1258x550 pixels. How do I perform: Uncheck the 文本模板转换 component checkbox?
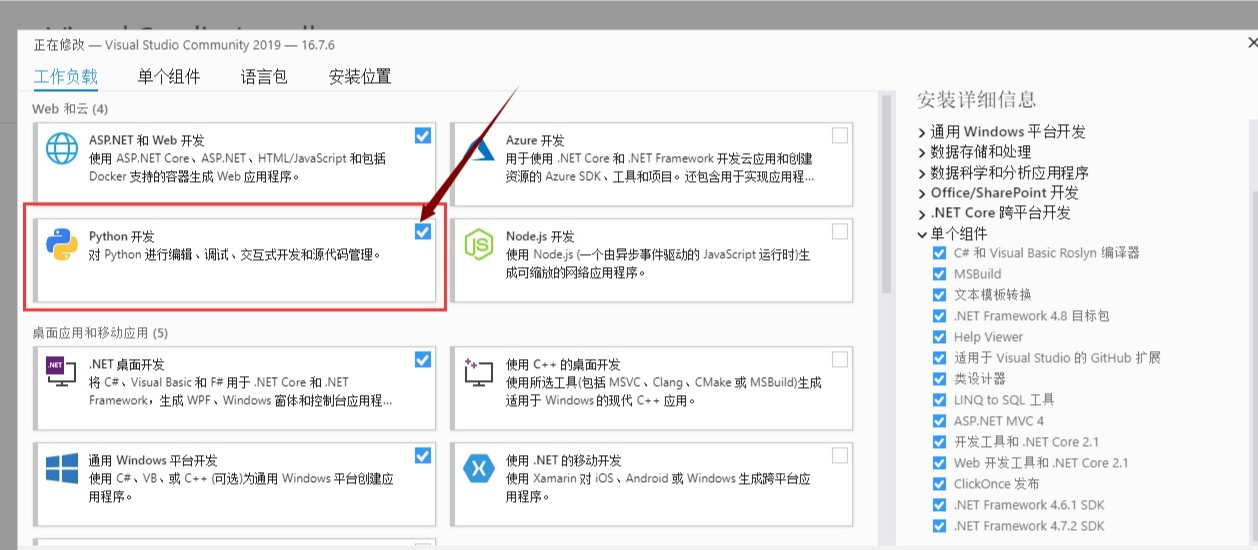939,295
